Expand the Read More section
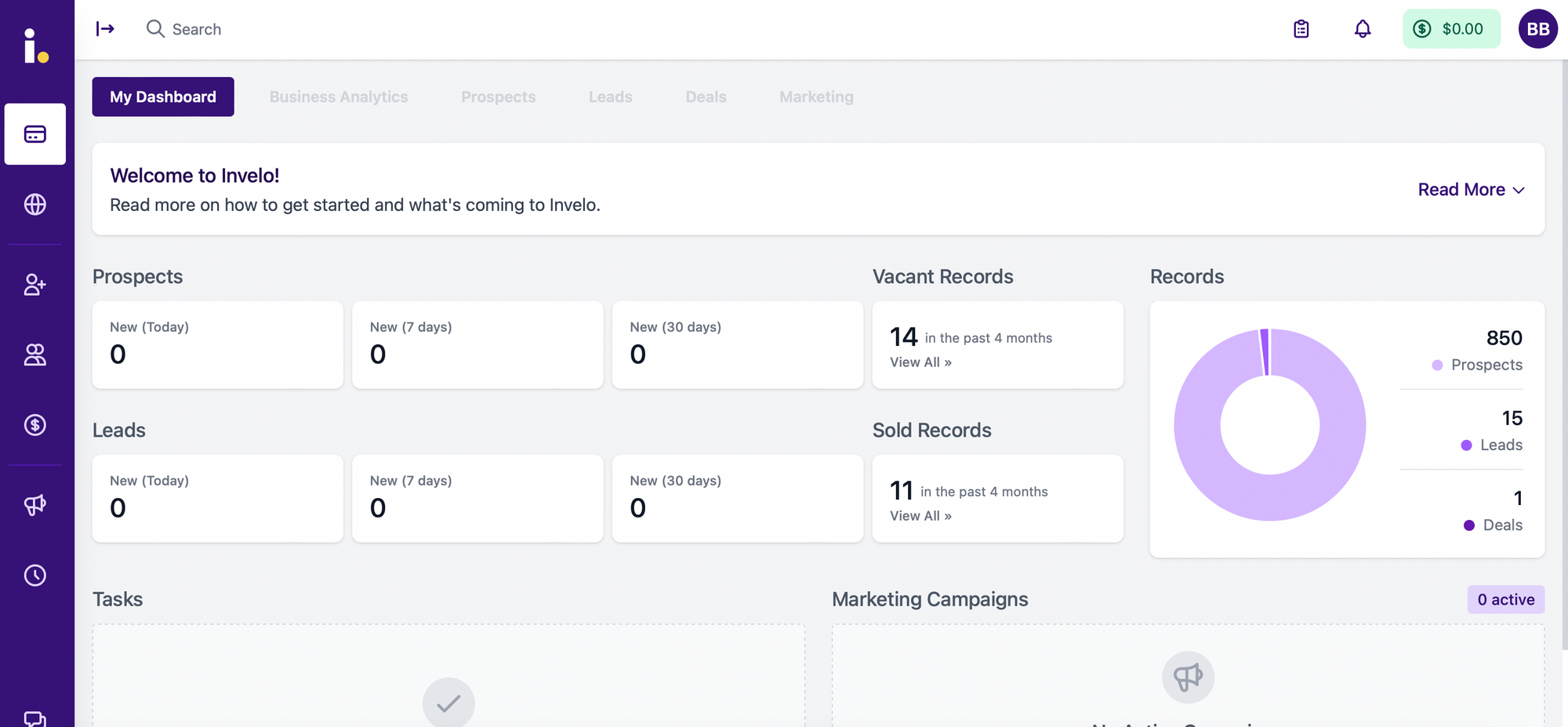 (x=1472, y=190)
